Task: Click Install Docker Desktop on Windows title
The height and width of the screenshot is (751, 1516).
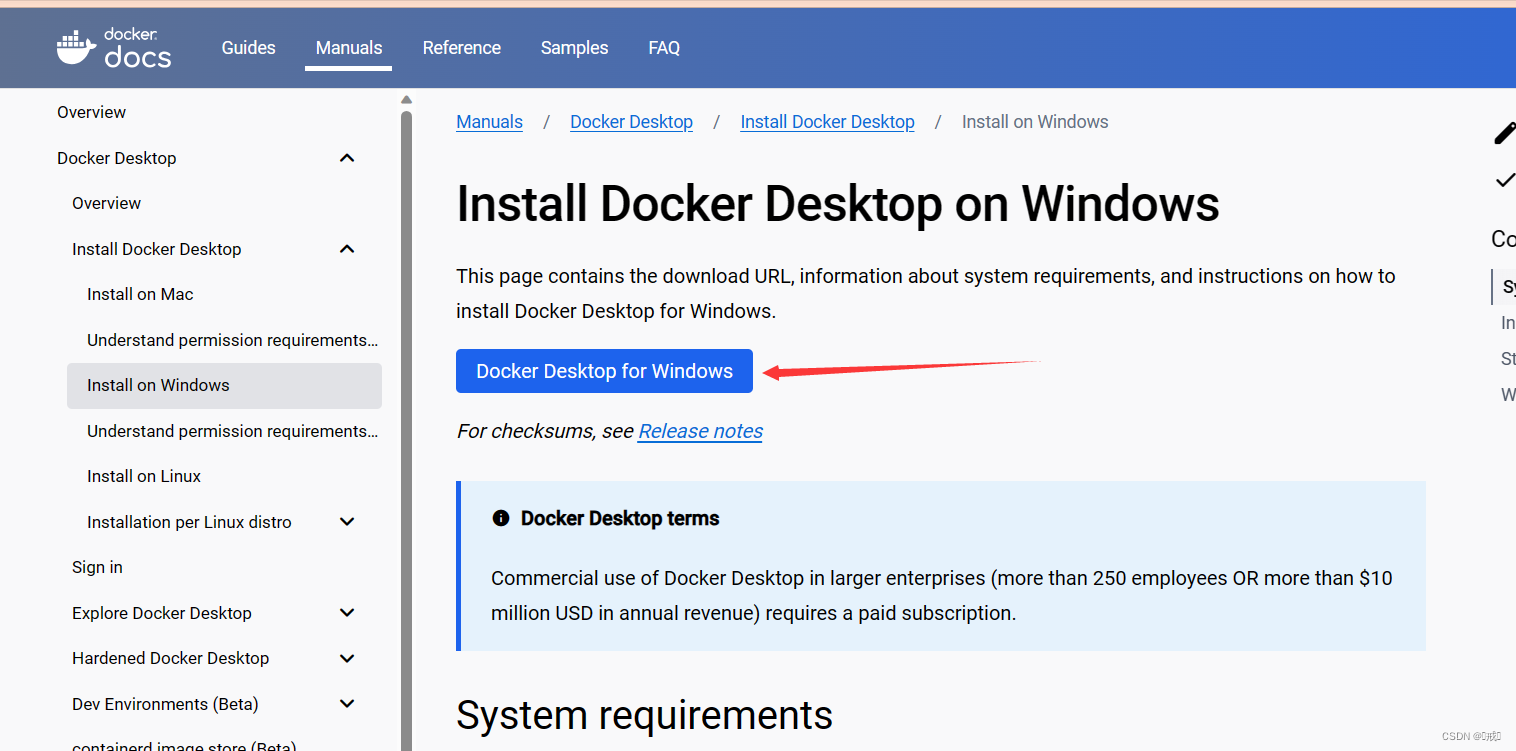Action: coord(838,204)
